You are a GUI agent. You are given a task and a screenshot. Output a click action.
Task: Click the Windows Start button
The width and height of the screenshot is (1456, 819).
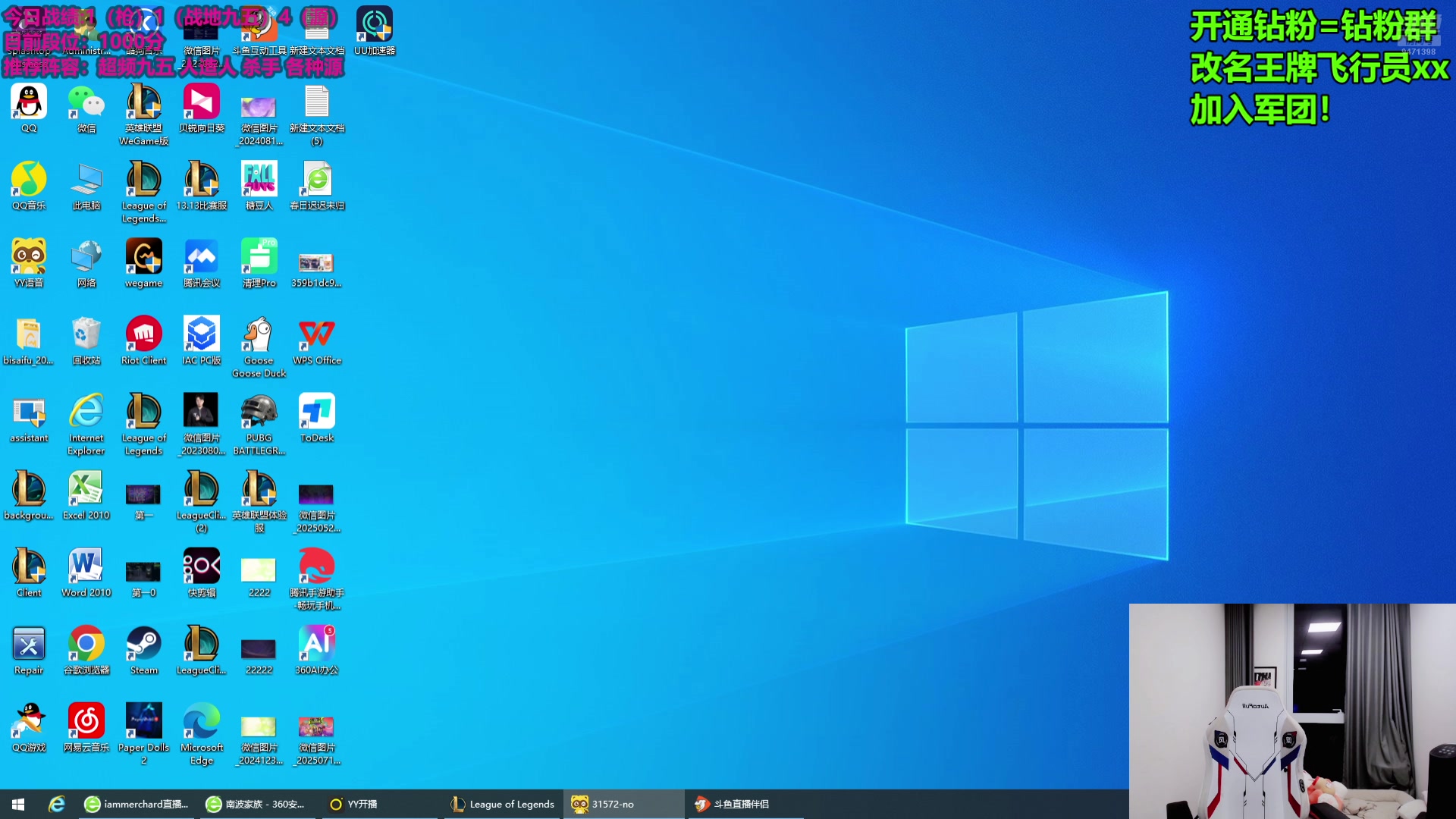coord(18,804)
